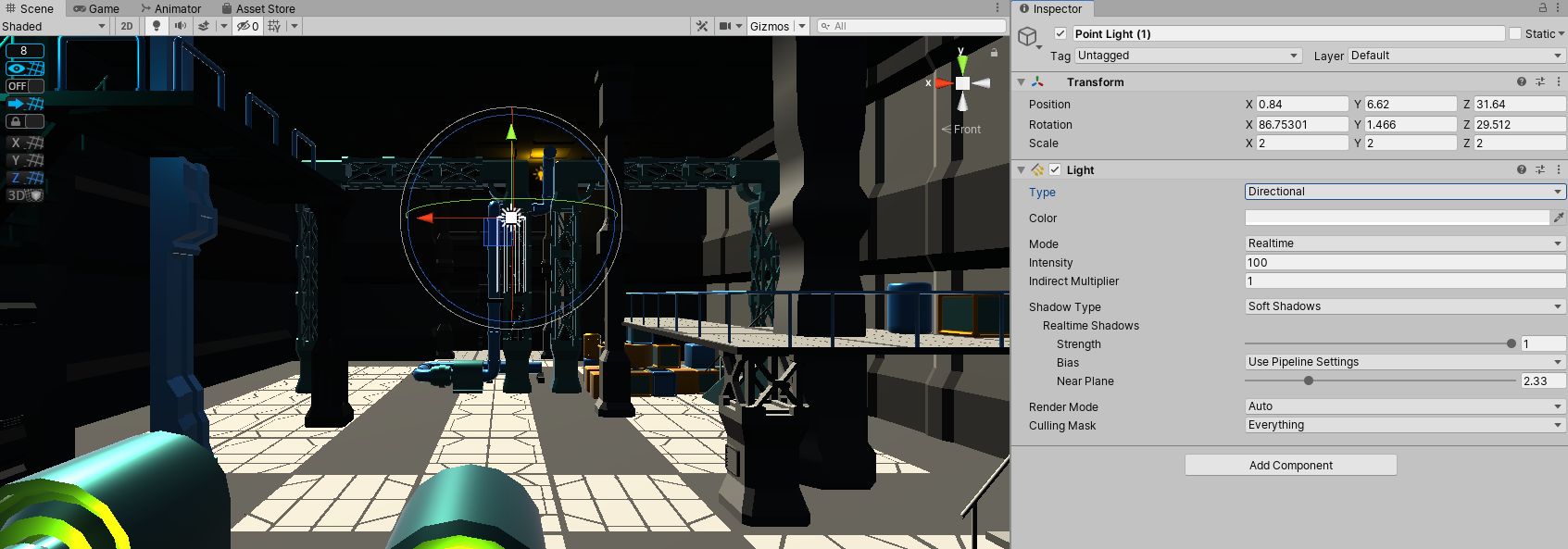
Task: Open Light component preset settings icon
Action: [1540, 169]
